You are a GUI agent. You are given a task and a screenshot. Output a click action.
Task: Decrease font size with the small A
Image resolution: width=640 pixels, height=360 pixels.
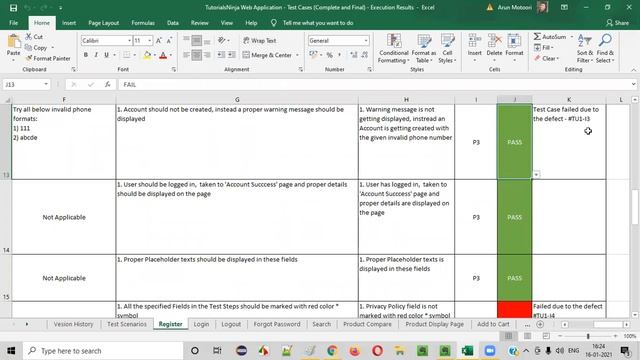[x=169, y=40]
